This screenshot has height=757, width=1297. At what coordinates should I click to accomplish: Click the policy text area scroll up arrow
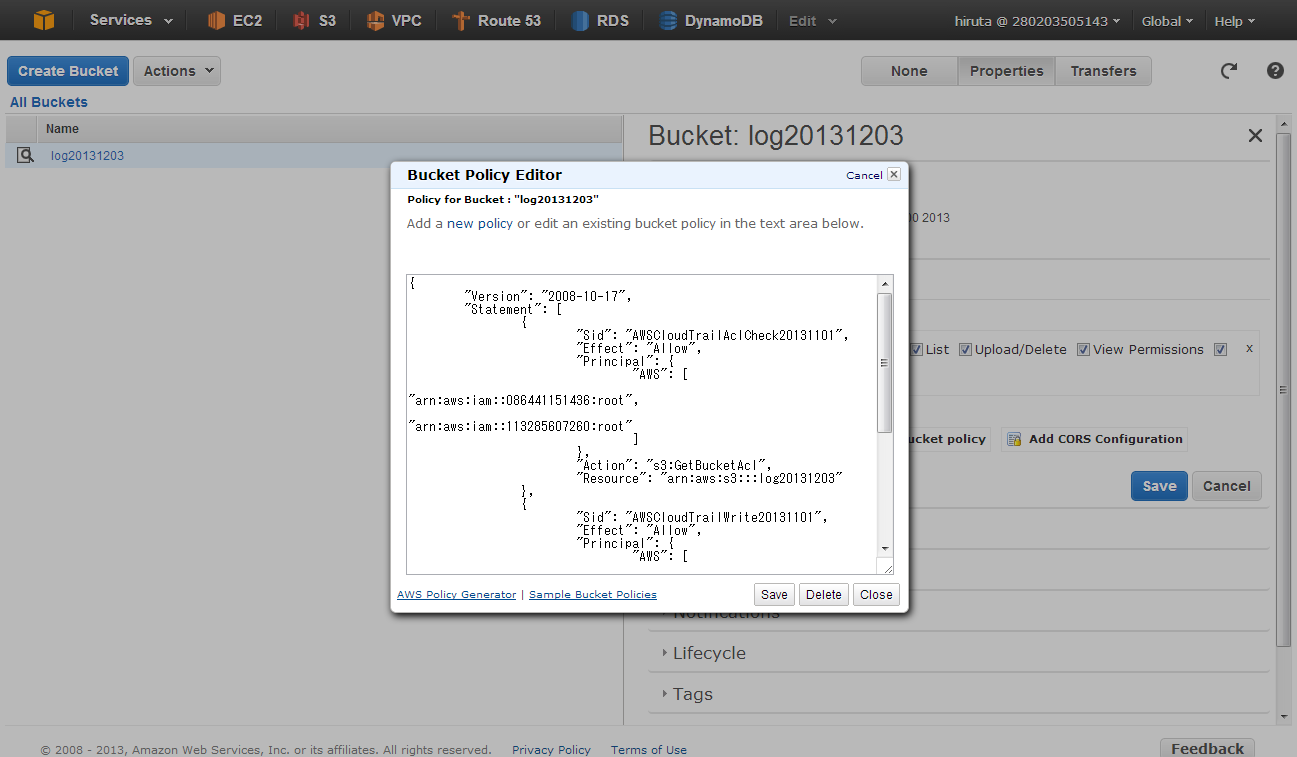(884, 283)
